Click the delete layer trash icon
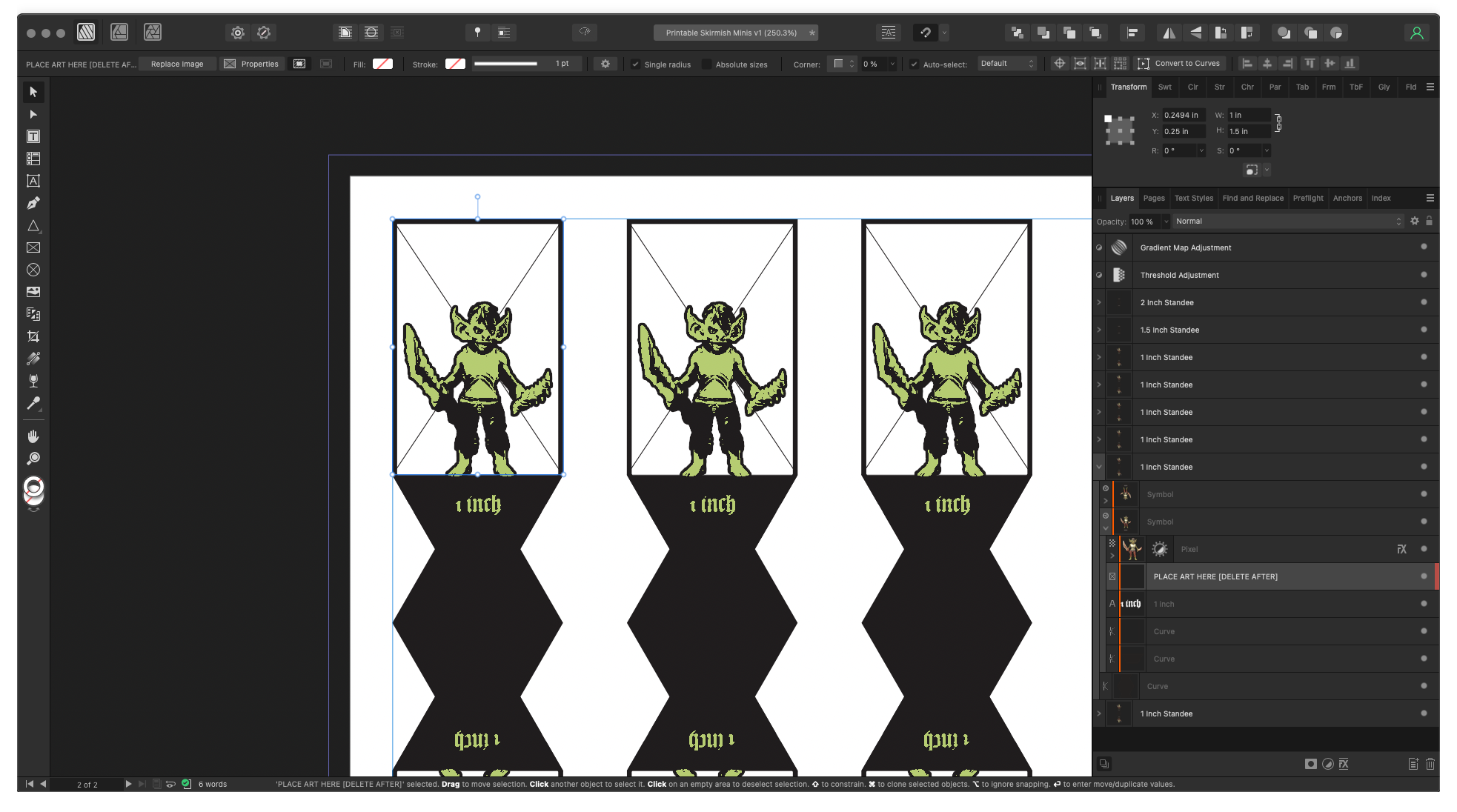 (x=1430, y=764)
